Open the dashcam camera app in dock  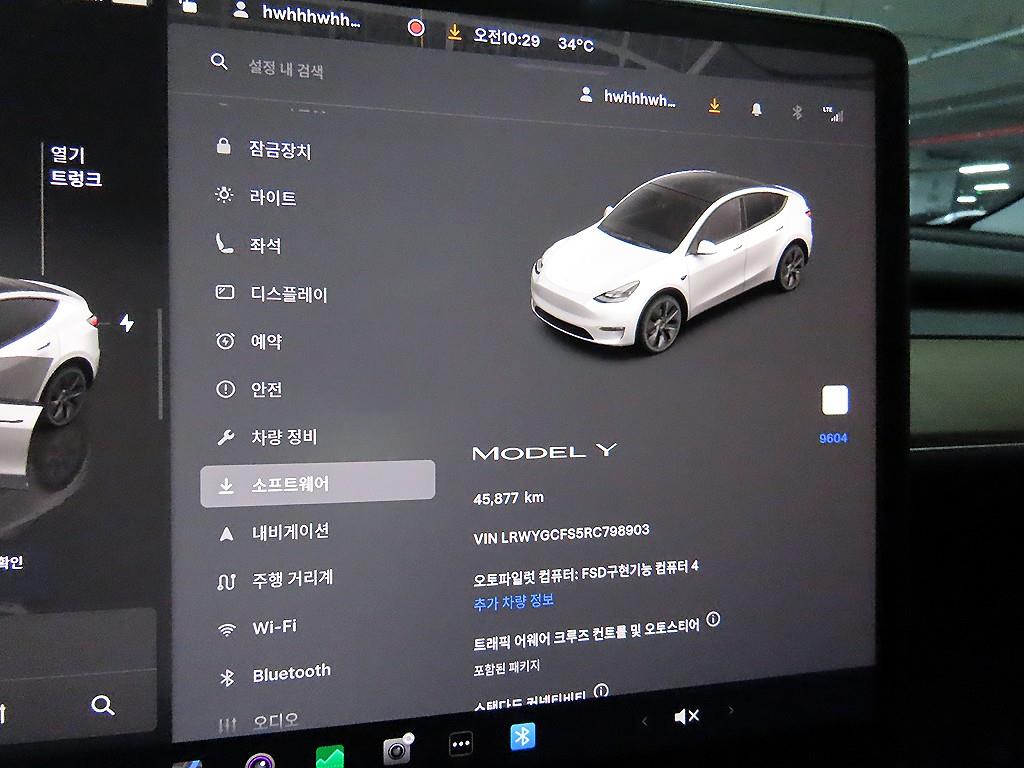click(x=398, y=748)
